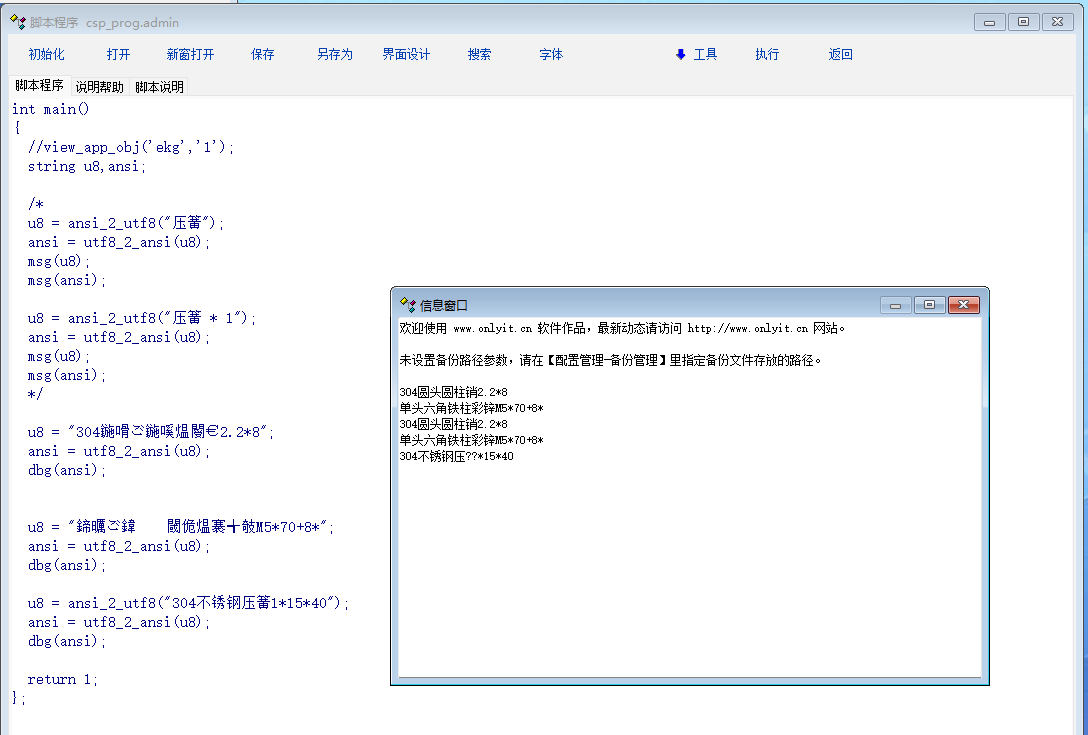Run the script with 执行
Viewport: 1088px width, 735px height.
click(767, 55)
